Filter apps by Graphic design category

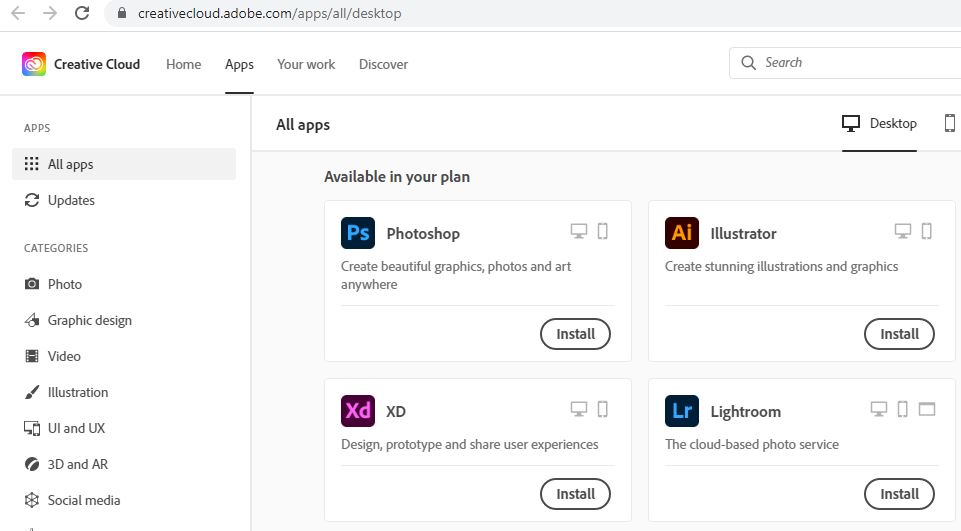[89, 320]
